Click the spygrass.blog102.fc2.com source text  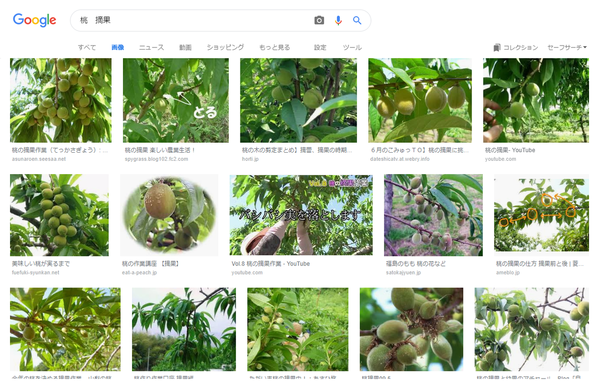pos(156,159)
